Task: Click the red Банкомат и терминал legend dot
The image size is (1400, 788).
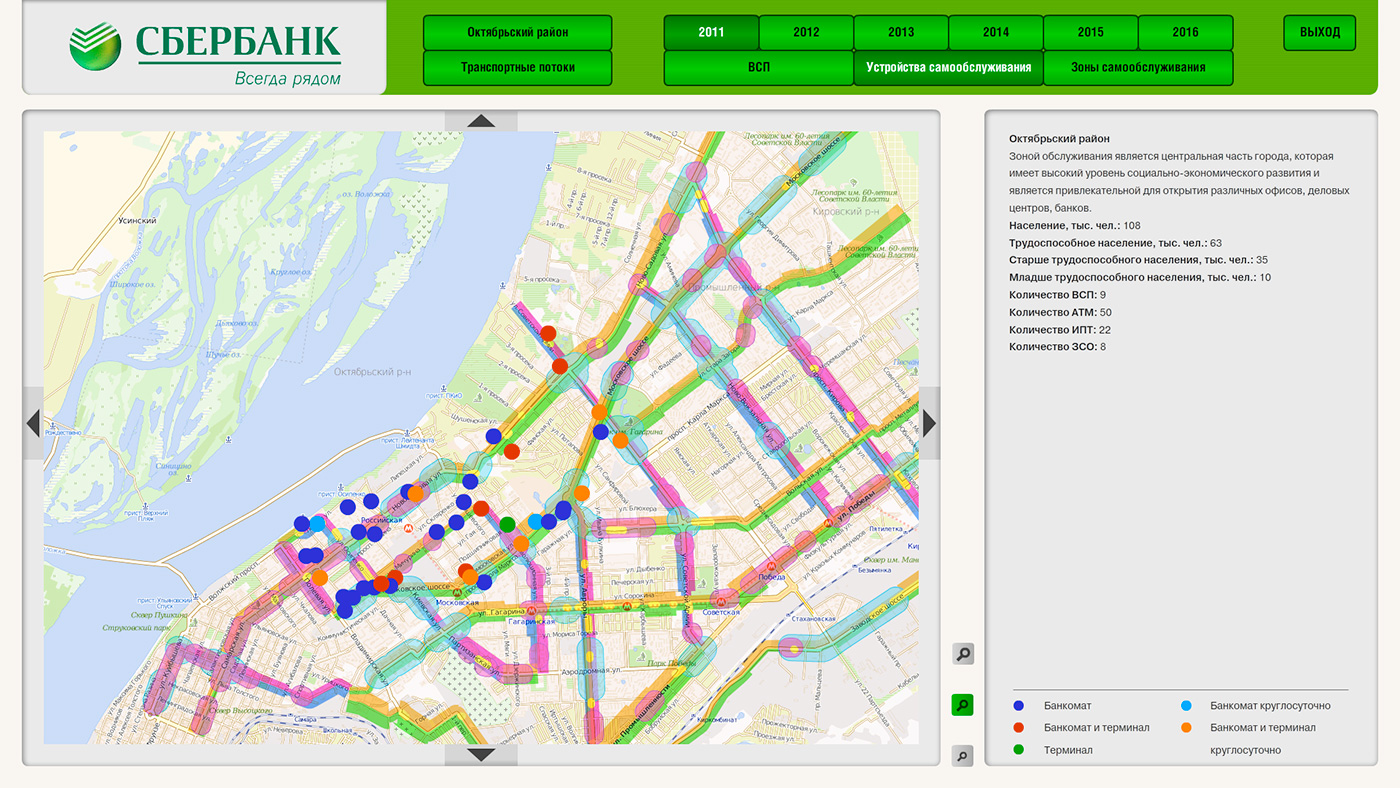Action: 1019,728
